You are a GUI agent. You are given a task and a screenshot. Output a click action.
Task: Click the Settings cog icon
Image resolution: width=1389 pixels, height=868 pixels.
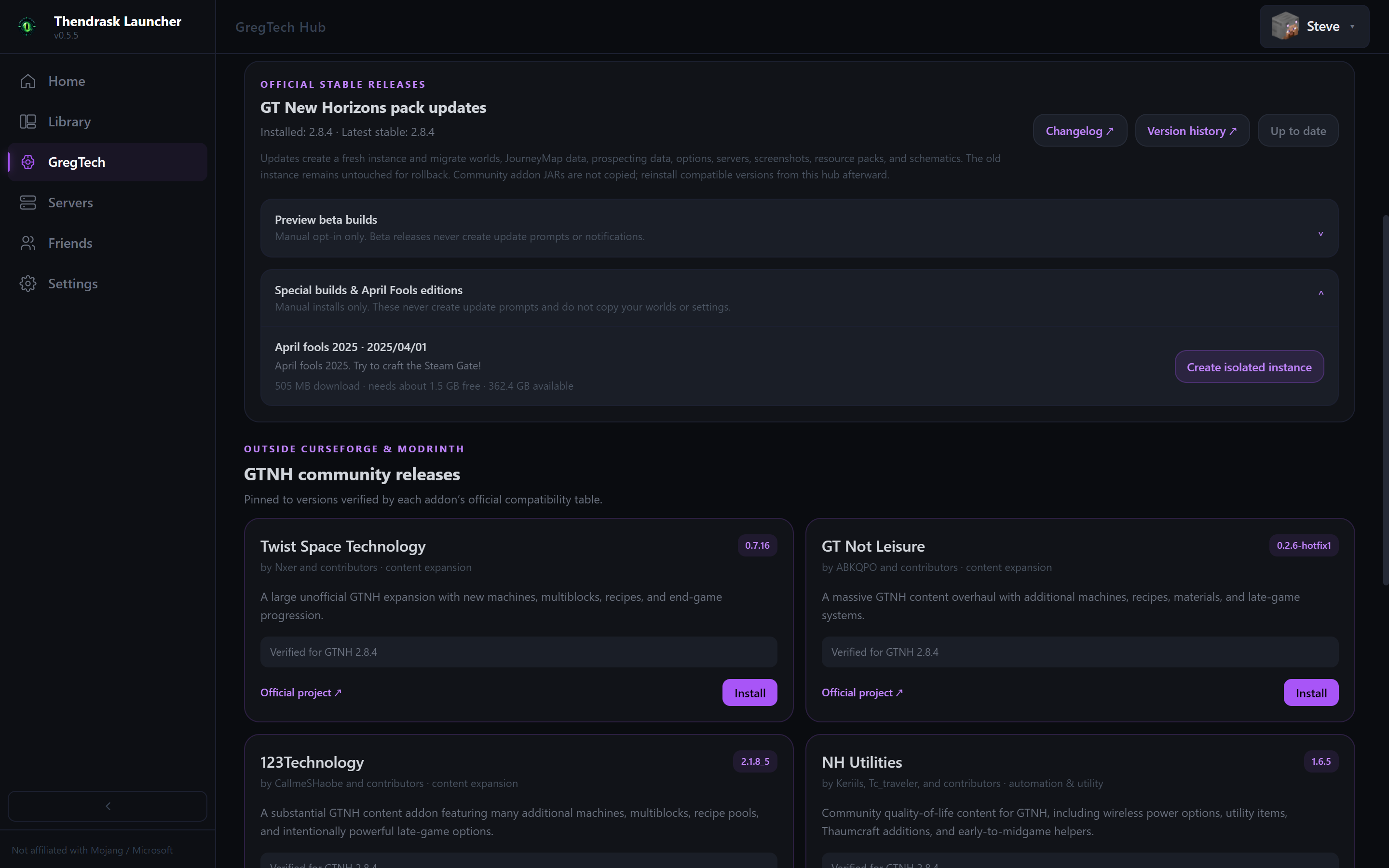pyautogui.click(x=27, y=284)
